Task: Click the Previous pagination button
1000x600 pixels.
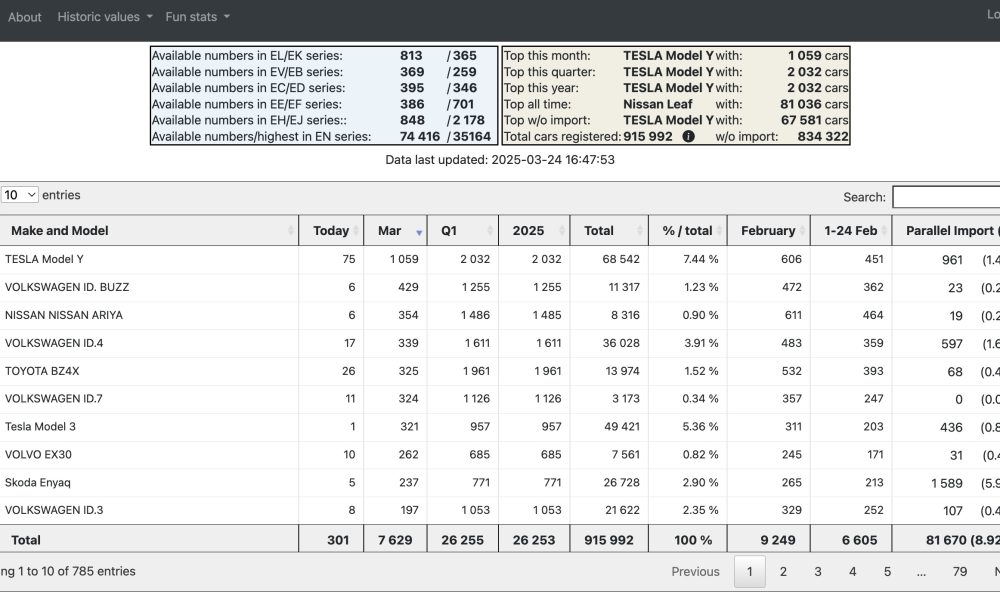Action: pyautogui.click(x=695, y=571)
